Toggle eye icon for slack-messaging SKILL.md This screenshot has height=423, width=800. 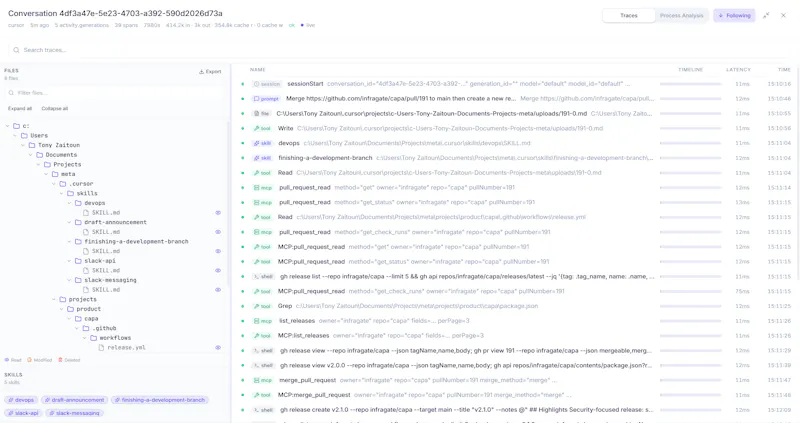218,290
